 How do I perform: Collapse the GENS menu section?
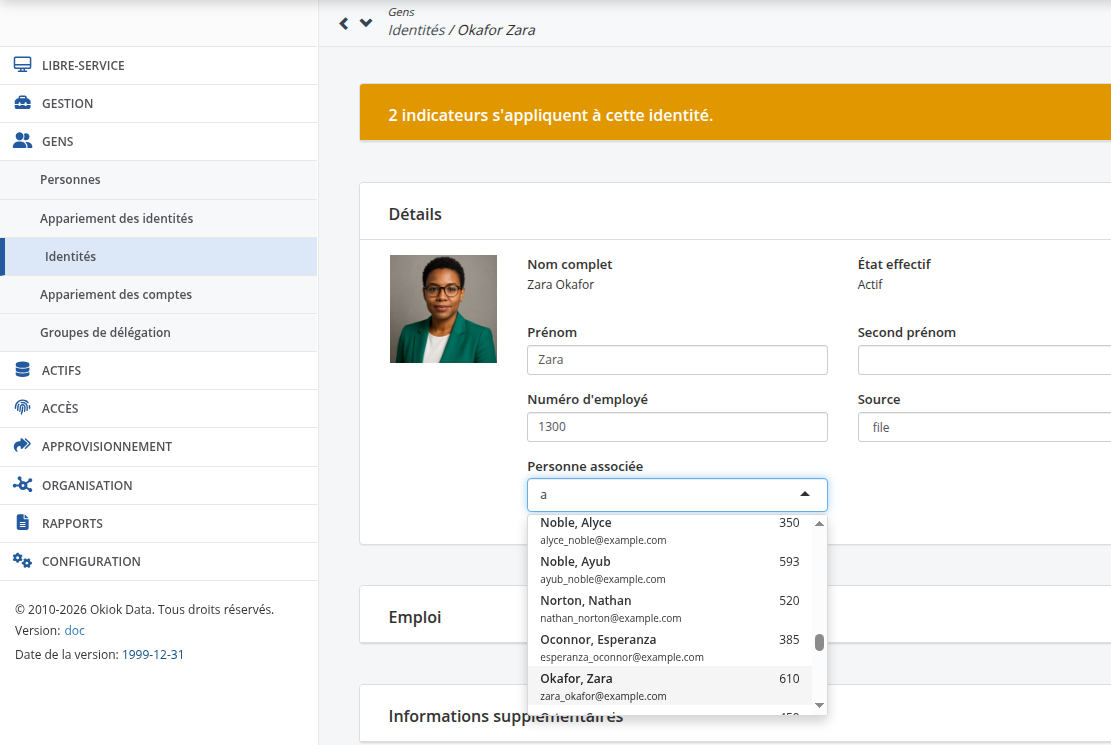[x=159, y=141]
